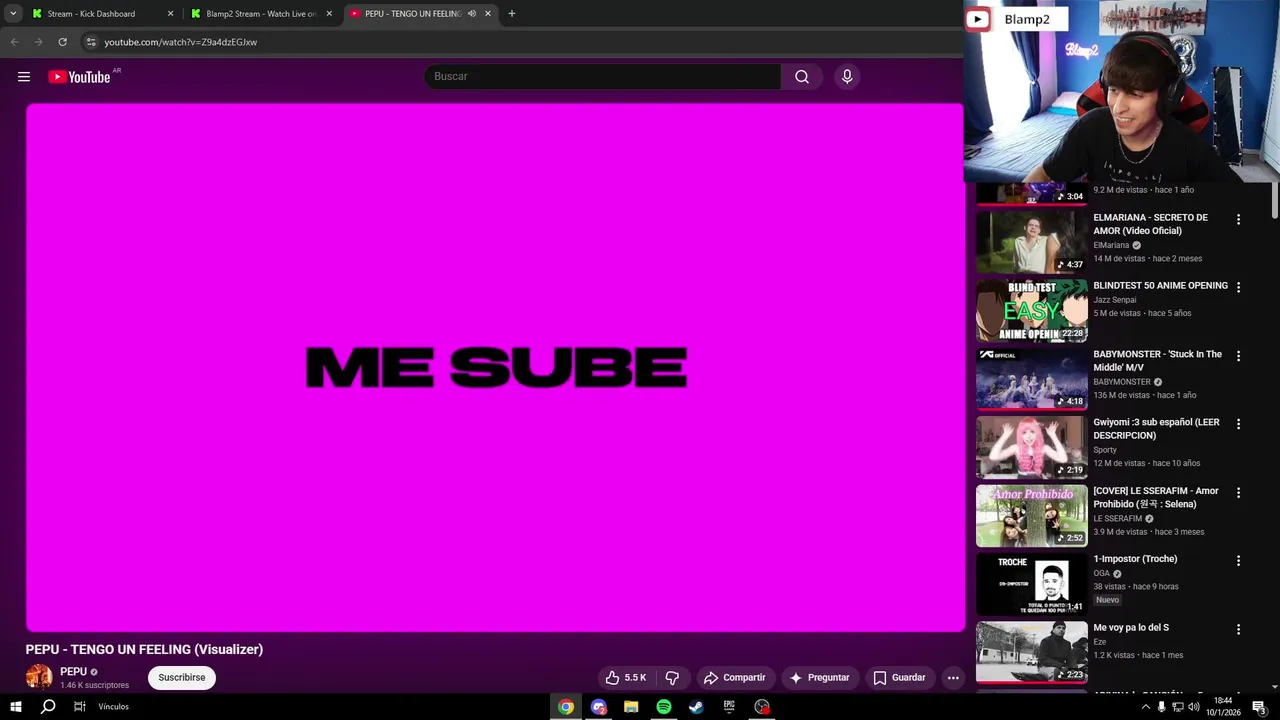The image size is (1280, 720).
Task: Open a new browser tab
Action: pyautogui.click(x=512, y=14)
